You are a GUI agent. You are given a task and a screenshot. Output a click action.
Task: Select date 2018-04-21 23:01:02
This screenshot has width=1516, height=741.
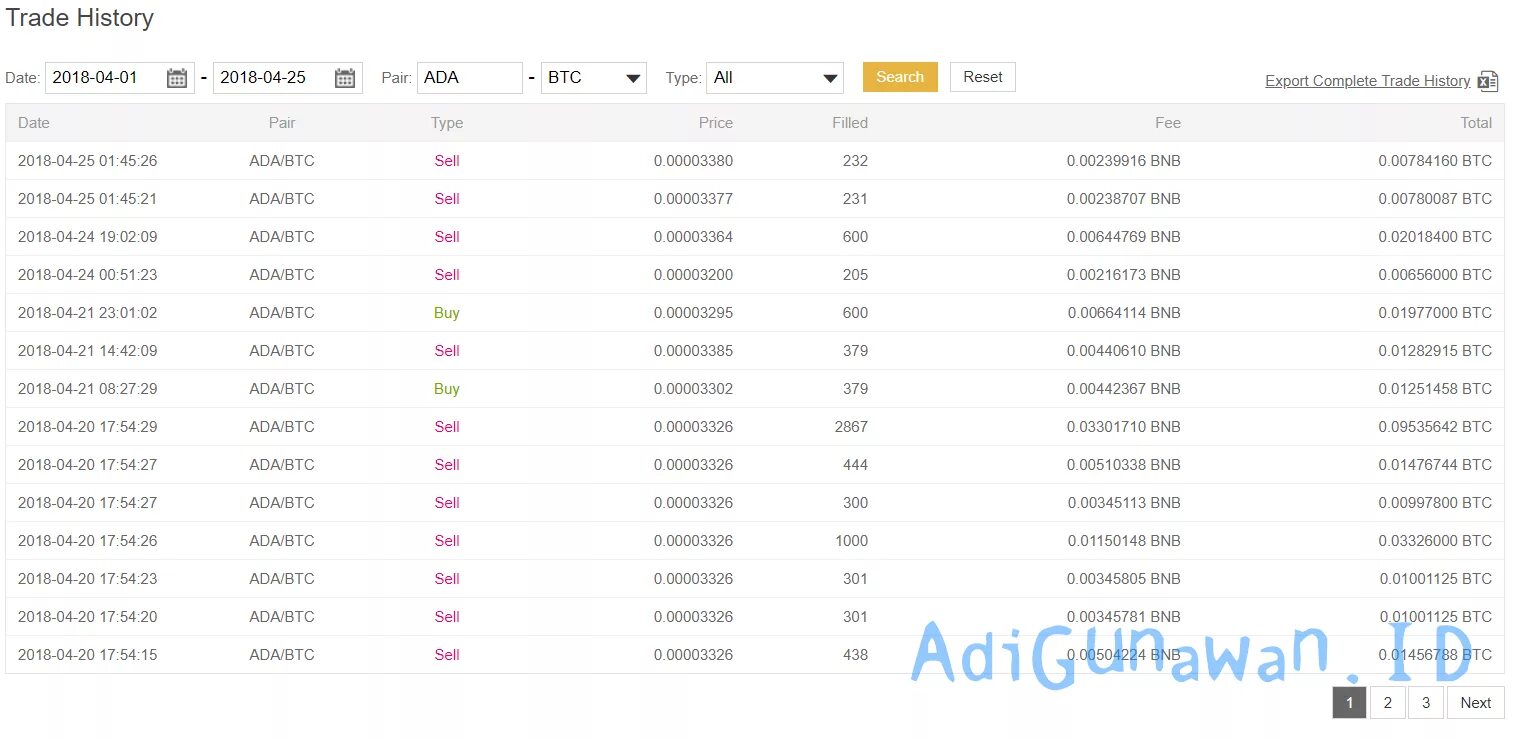tap(88, 313)
